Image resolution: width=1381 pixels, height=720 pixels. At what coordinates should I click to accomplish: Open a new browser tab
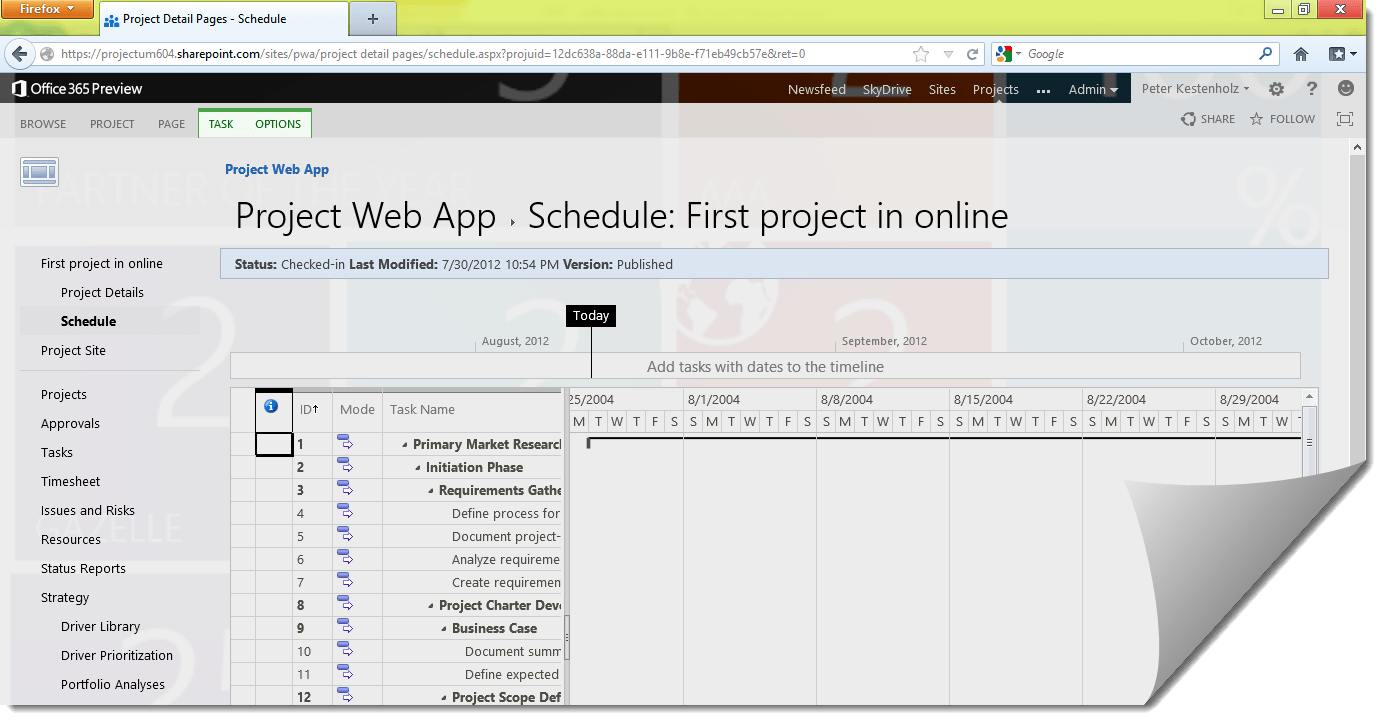coord(373,19)
